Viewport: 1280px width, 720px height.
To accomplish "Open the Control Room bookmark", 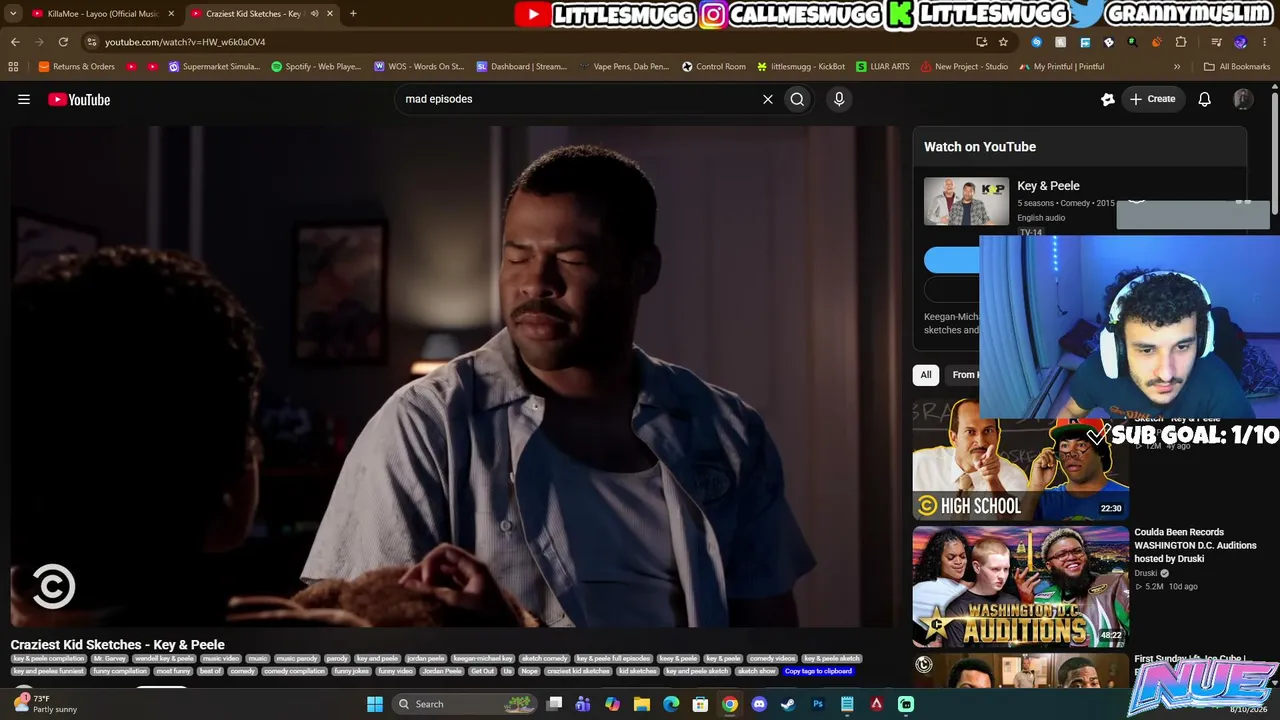I will 714,67.
